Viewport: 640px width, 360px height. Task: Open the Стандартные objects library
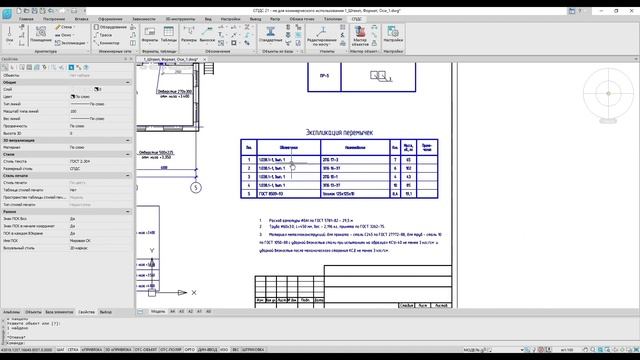pos(270,34)
